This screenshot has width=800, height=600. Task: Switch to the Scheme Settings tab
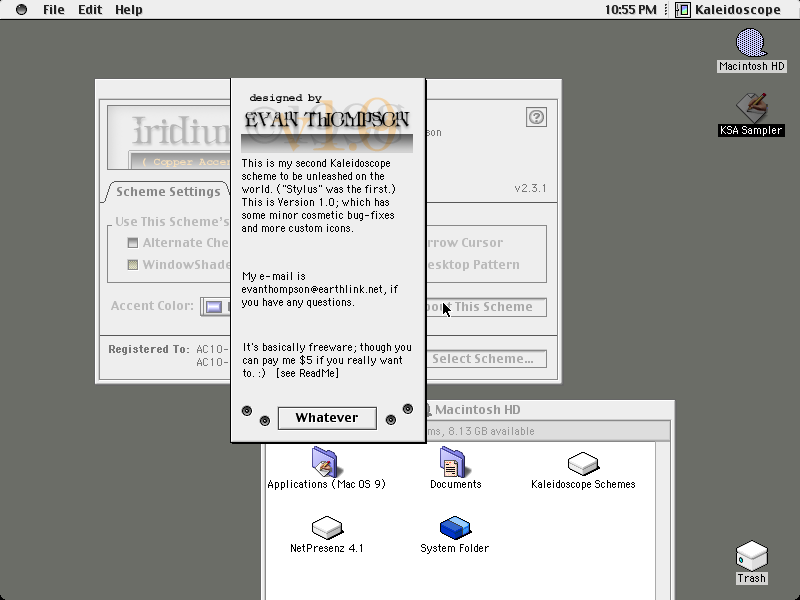pyautogui.click(x=168, y=192)
